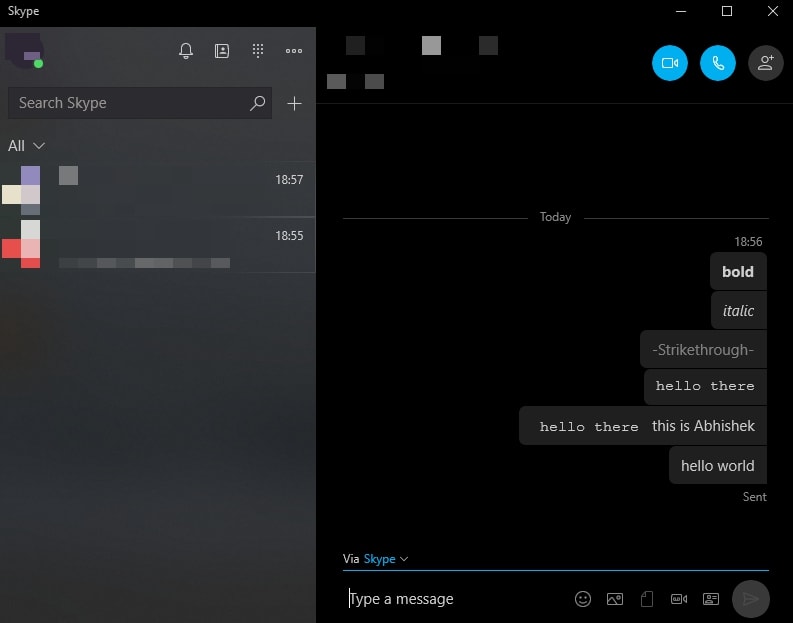The height and width of the screenshot is (623, 793).
Task: Add people to this conversation
Action: pyautogui.click(x=766, y=63)
